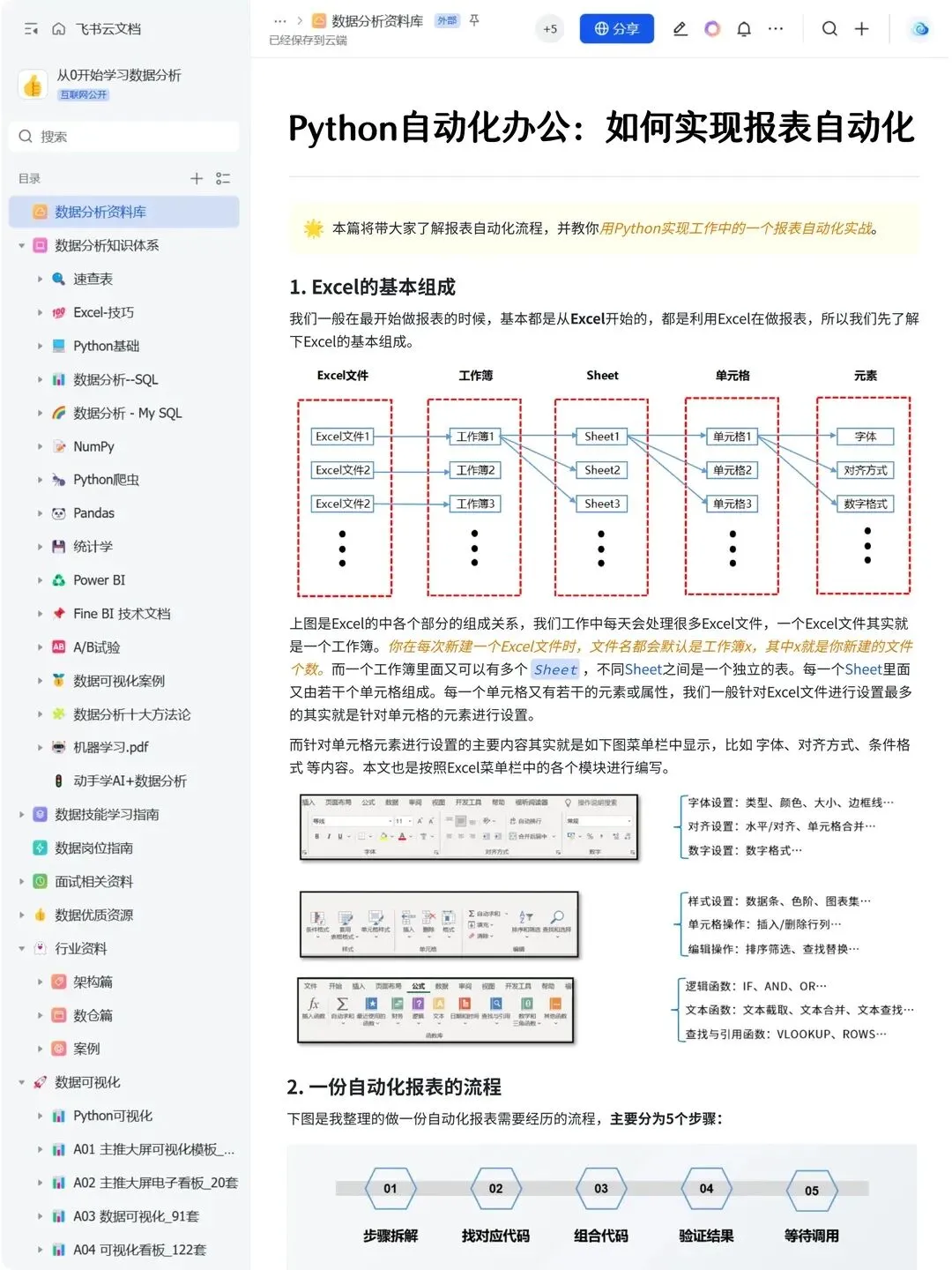Open the A/B试验 page
The height and width of the screenshot is (1270, 952).
pos(96,647)
